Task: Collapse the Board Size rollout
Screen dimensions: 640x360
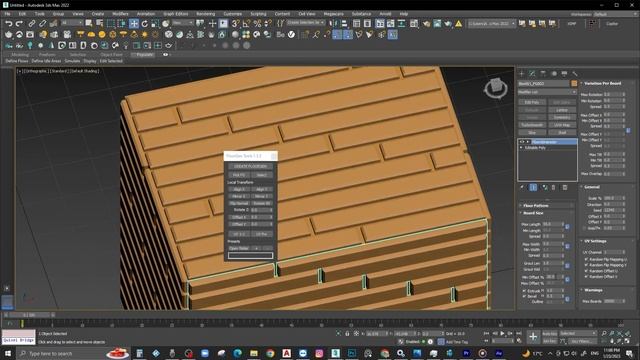Action: click(x=546, y=213)
